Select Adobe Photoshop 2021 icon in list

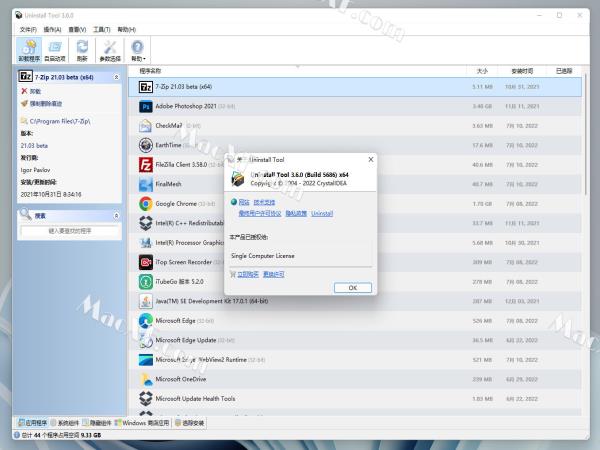pyautogui.click(x=146, y=107)
